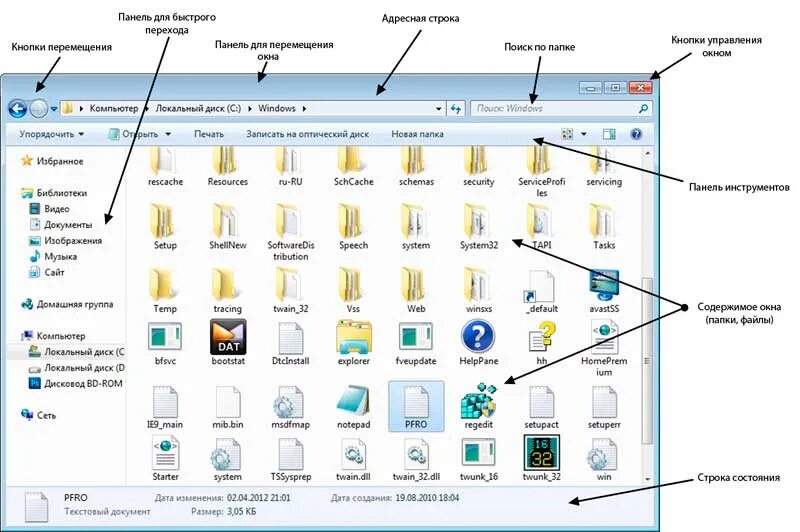Select the twunk_16 application icon
Image resolution: width=800 pixels, height=532 pixels.
(x=478, y=459)
